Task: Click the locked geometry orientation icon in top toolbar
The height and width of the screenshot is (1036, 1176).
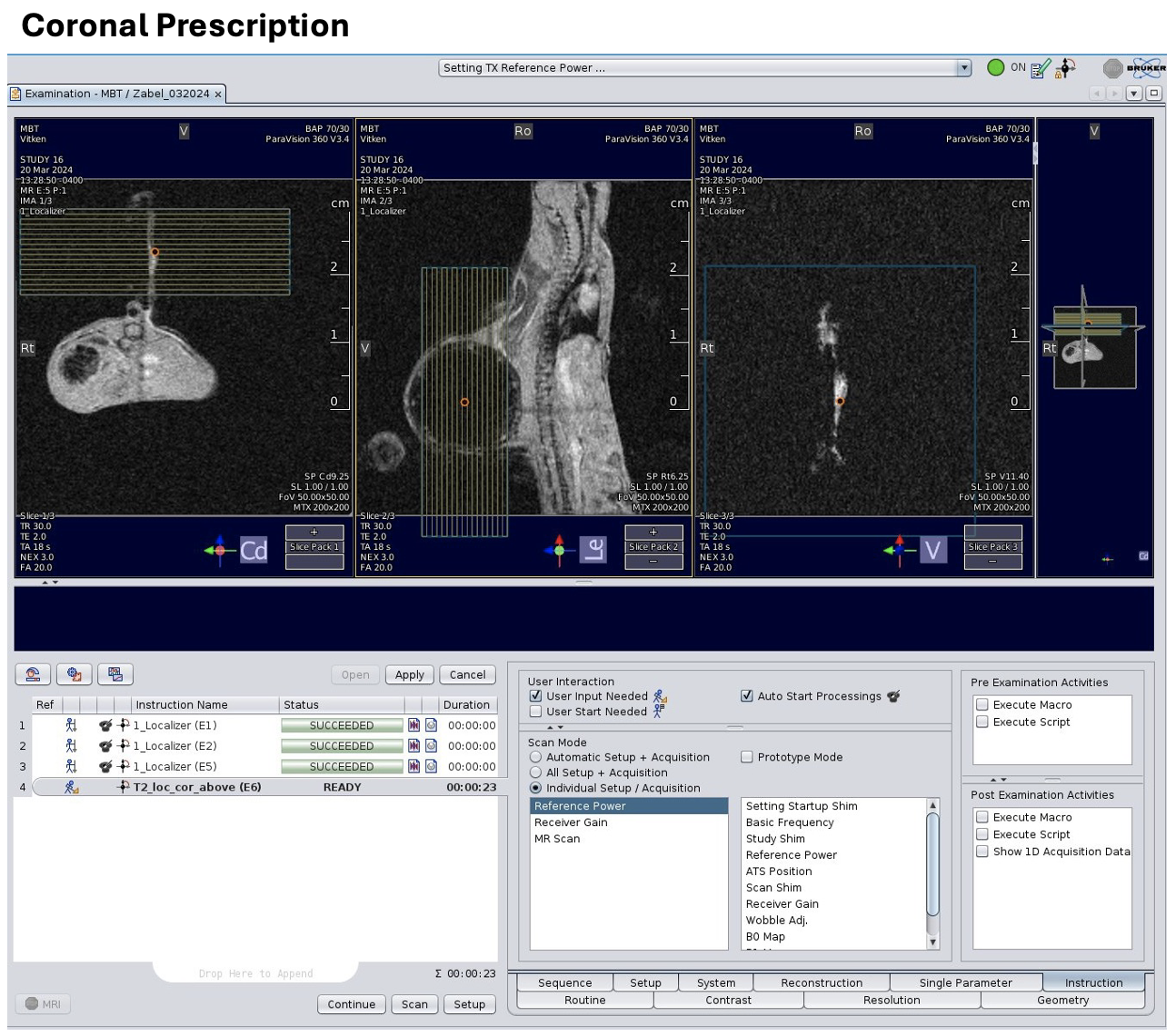Action: coord(1066,68)
